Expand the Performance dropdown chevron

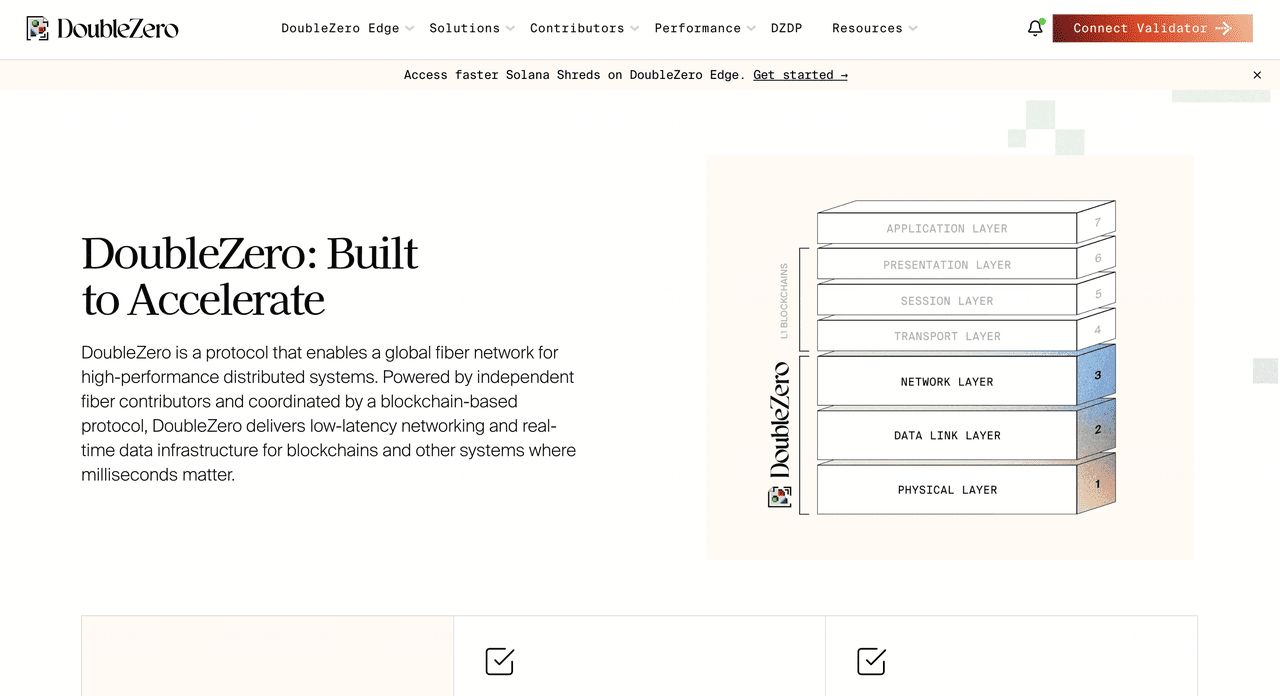(x=751, y=29)
